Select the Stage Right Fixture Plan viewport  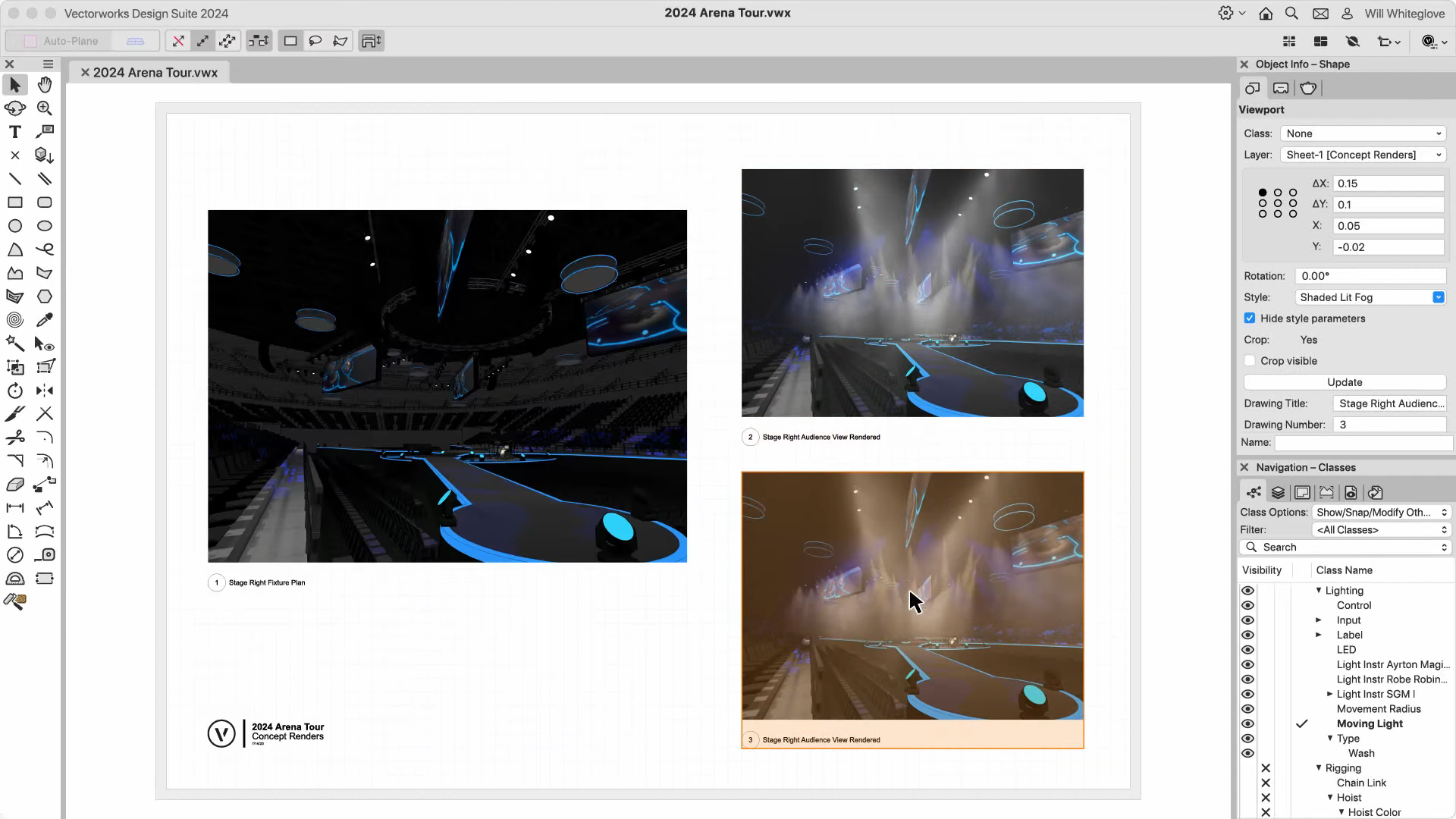tap(447, 386)
